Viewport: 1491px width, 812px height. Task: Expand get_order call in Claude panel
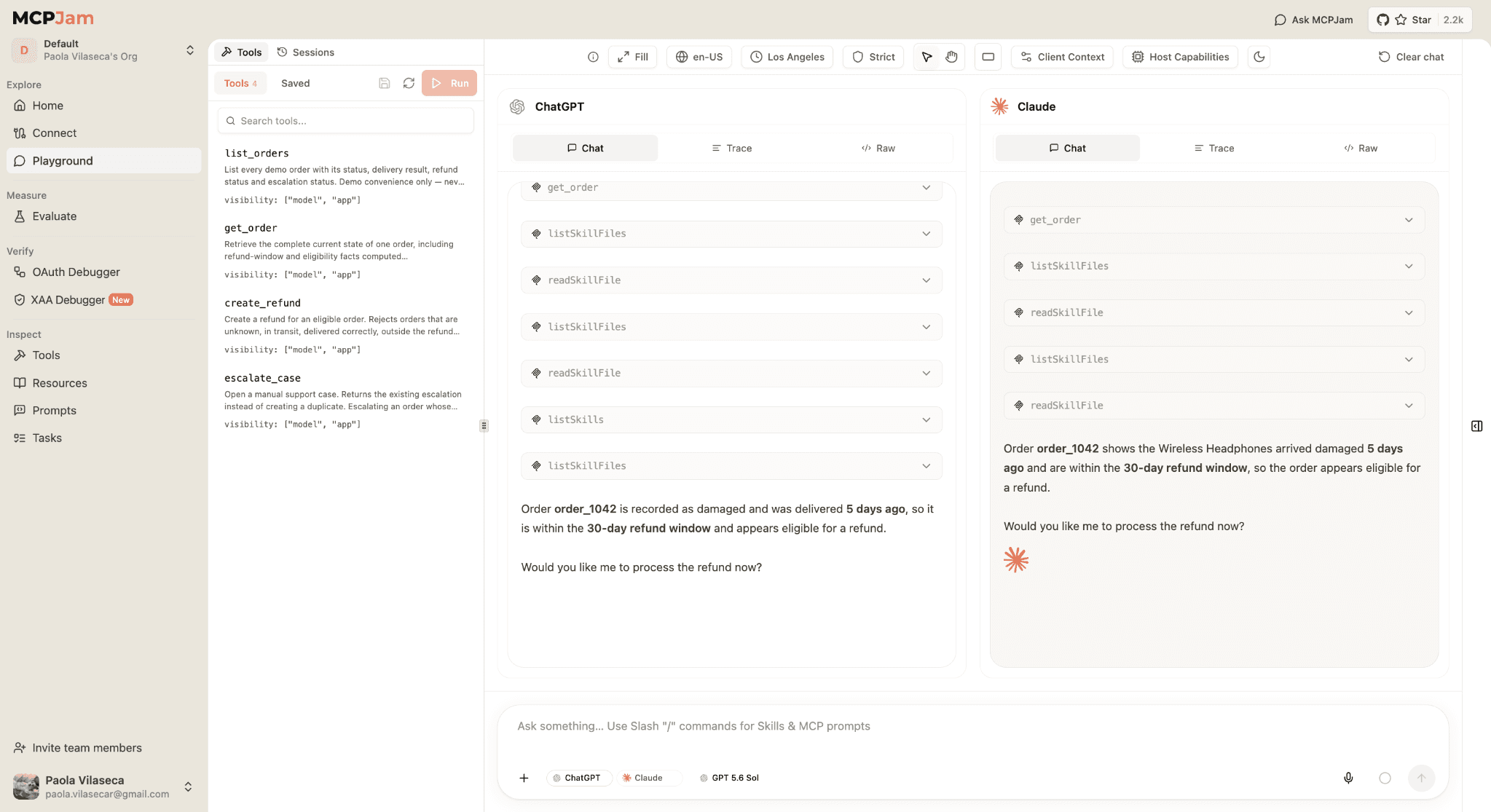(x=1213, y=220)
